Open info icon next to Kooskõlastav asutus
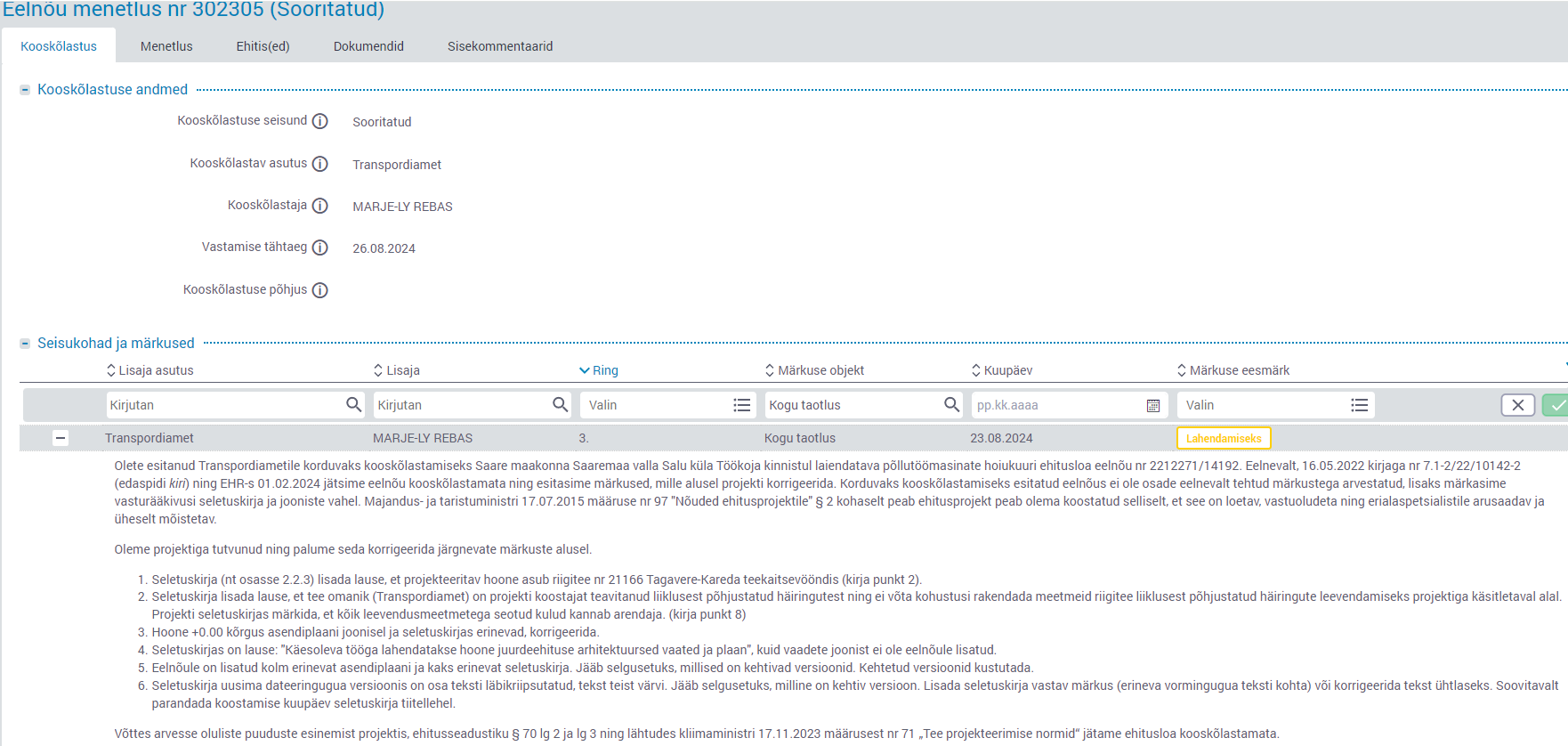Screen dimensions: 1568x746 tap(320, 164)
